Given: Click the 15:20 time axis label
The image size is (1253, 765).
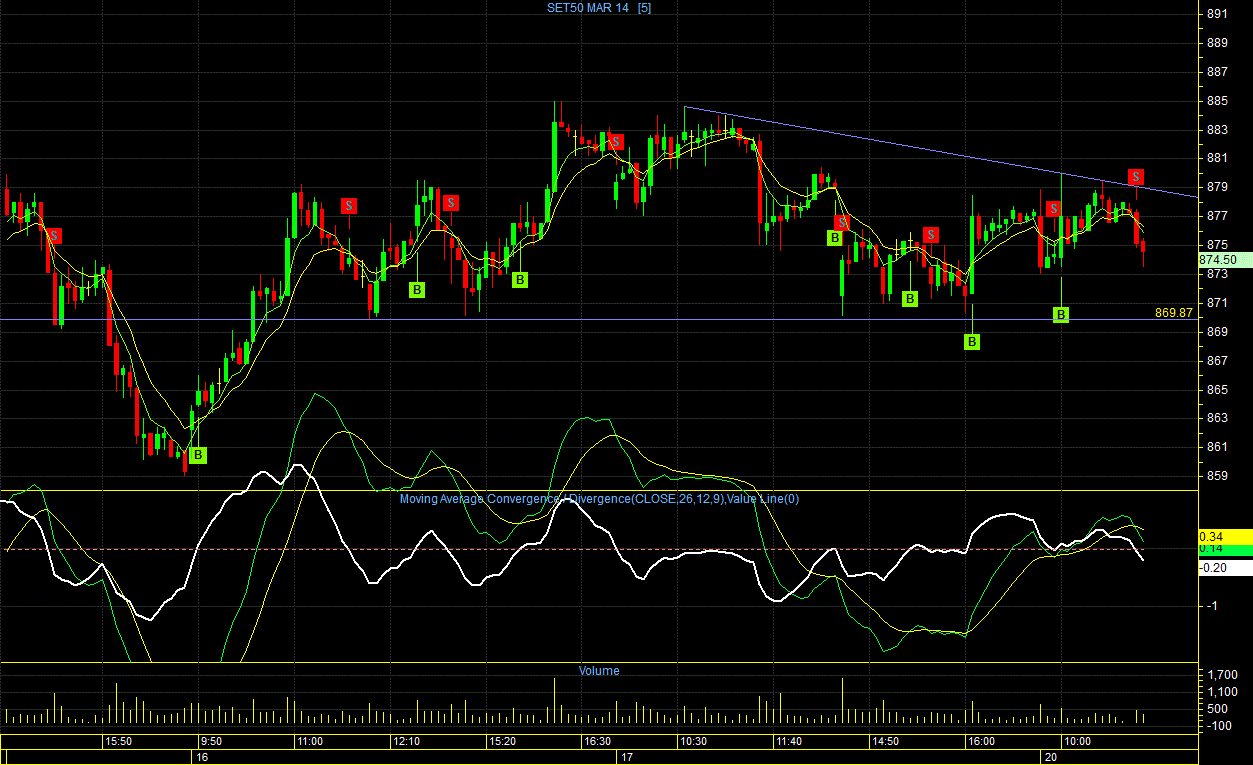Looking at the screenshot, I should coord(502,742).
